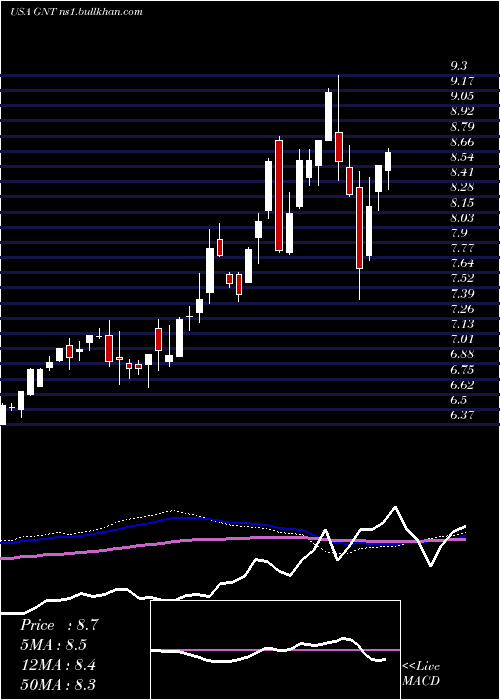Click the USA GNT ns1.bullkhan.com title

(x=75, y=12)
